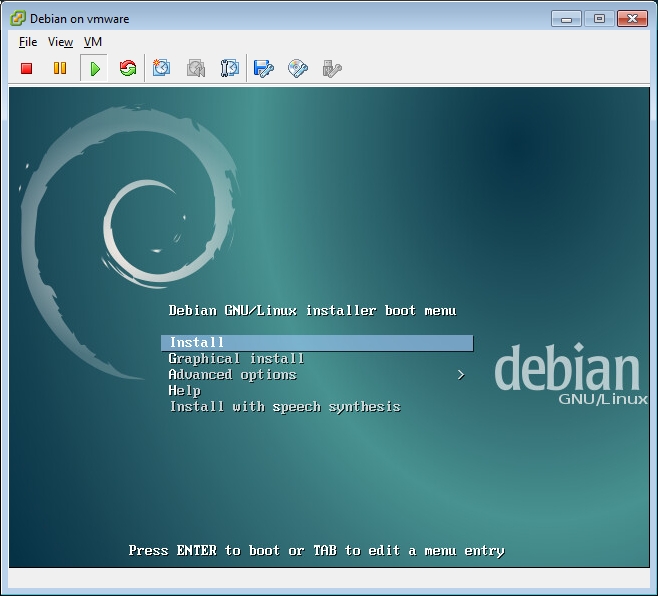
Task: Click the floppy drive connection icon
Action: click(x=264, y=68)
